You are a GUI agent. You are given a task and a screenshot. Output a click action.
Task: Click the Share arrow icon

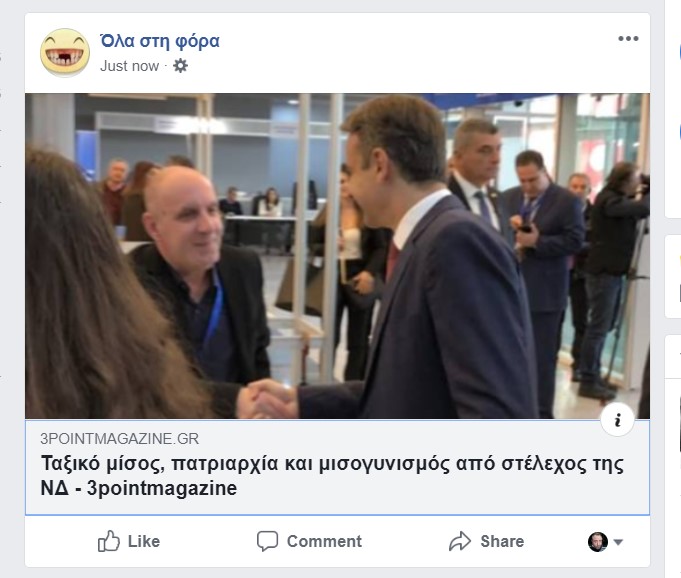click(460, 541)
